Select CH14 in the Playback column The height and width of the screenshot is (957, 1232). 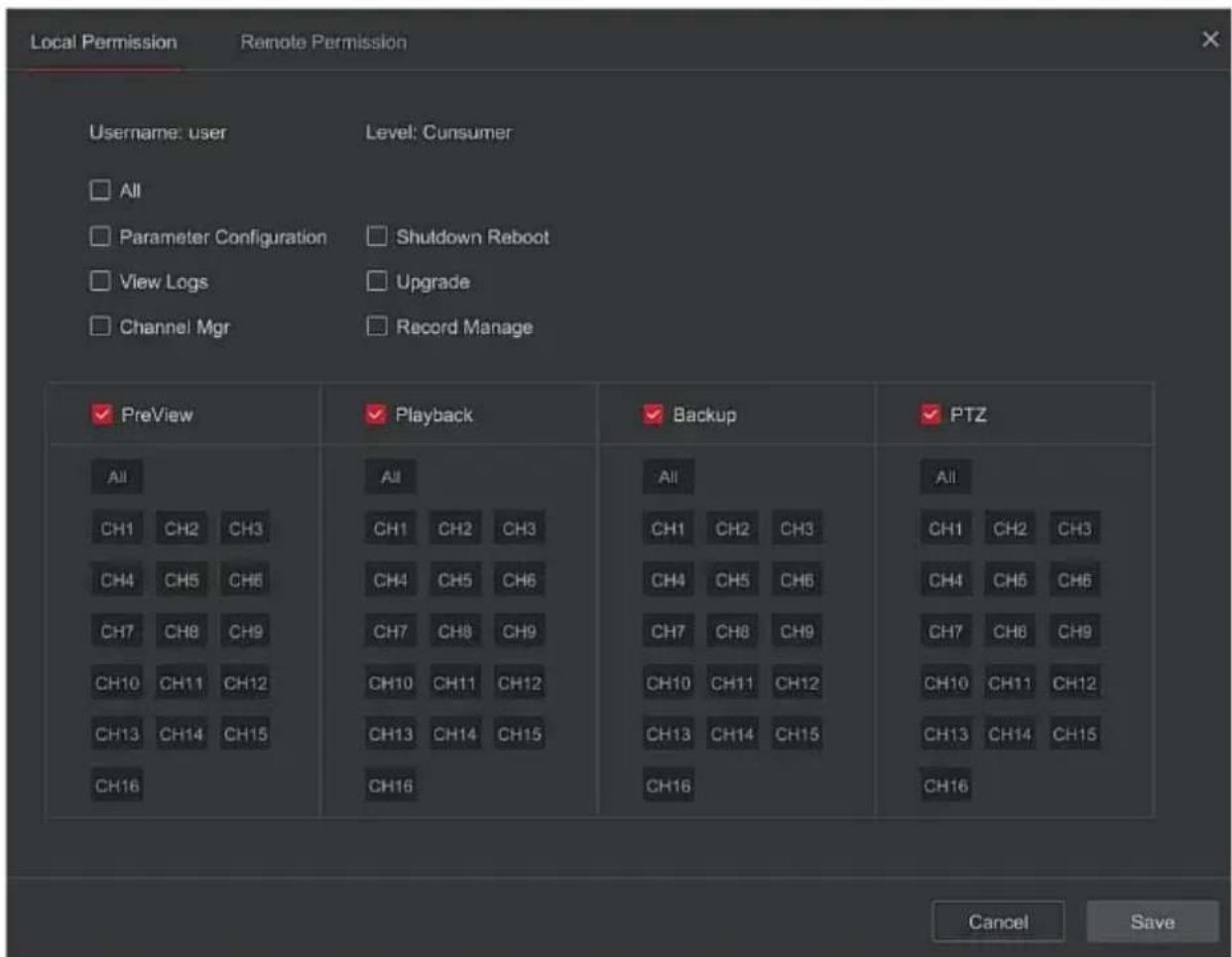click(455, 735)
